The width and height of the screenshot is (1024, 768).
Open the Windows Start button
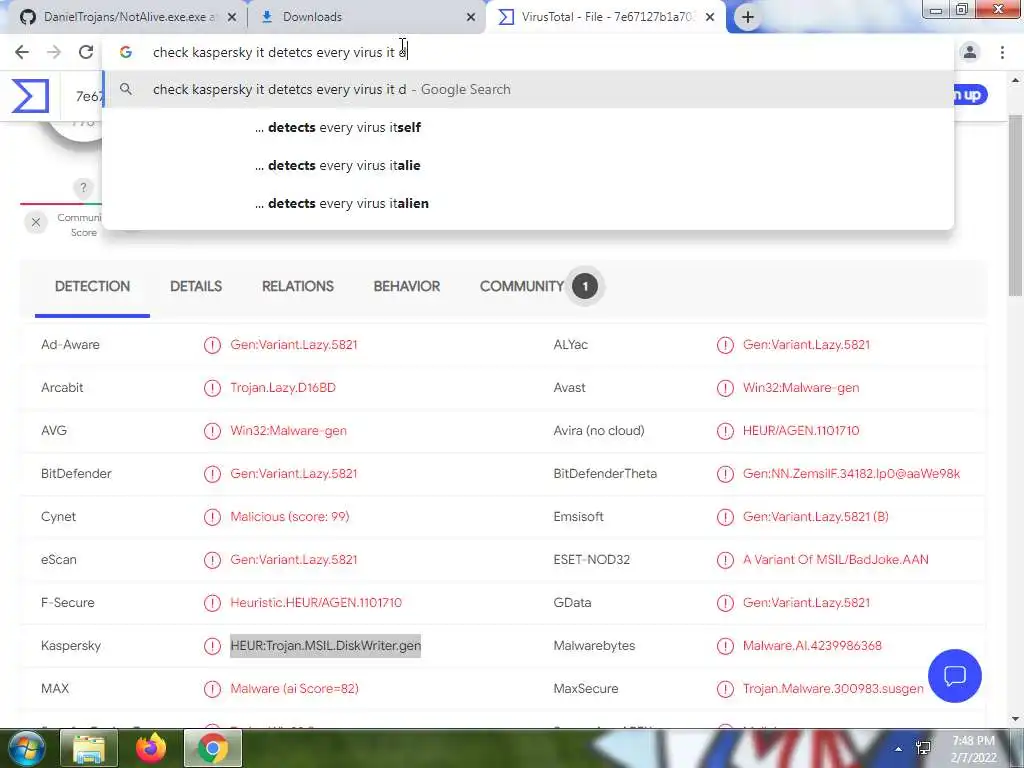point(26,748)
